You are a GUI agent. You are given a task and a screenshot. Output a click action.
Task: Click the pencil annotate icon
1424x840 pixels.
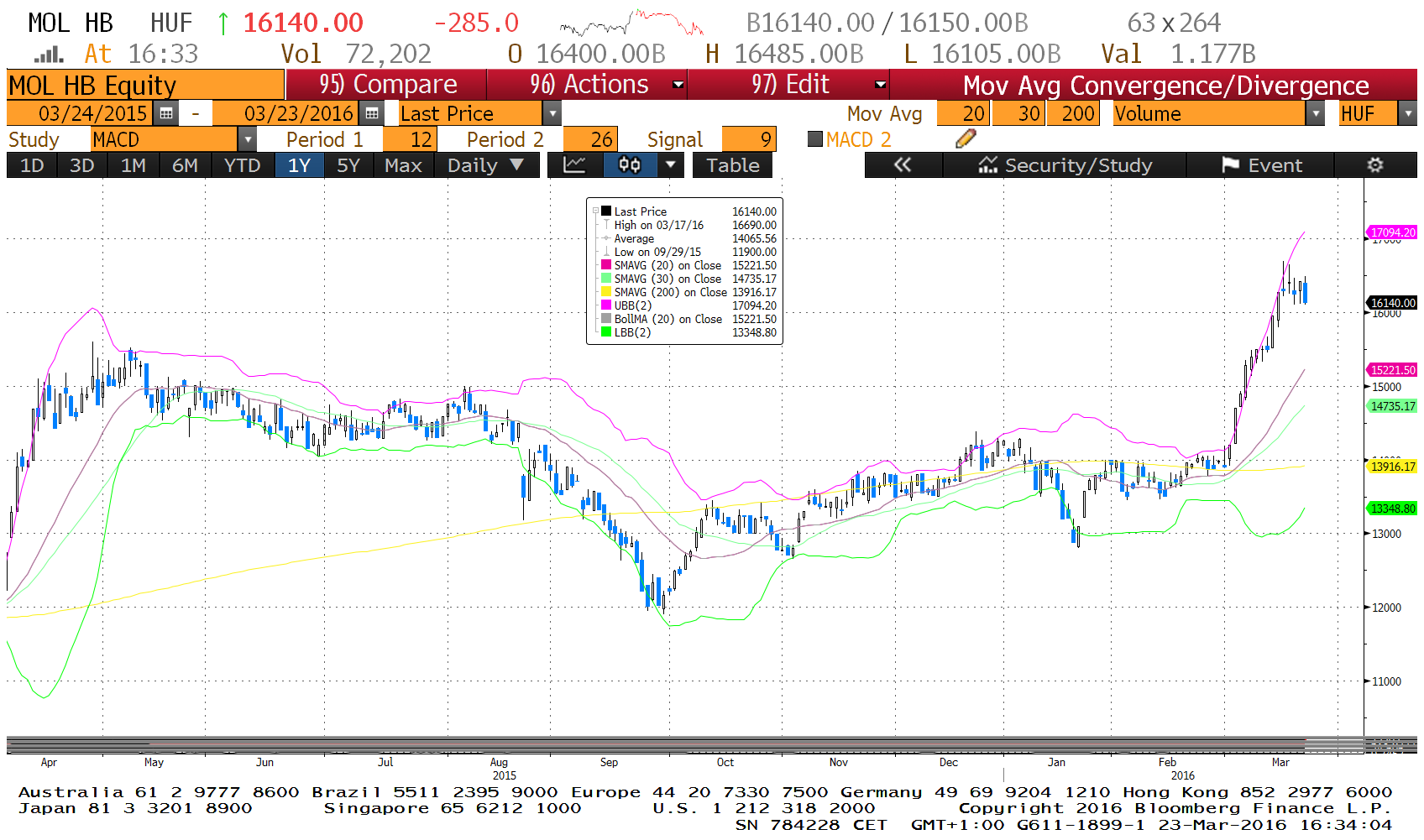pos(966,139)
